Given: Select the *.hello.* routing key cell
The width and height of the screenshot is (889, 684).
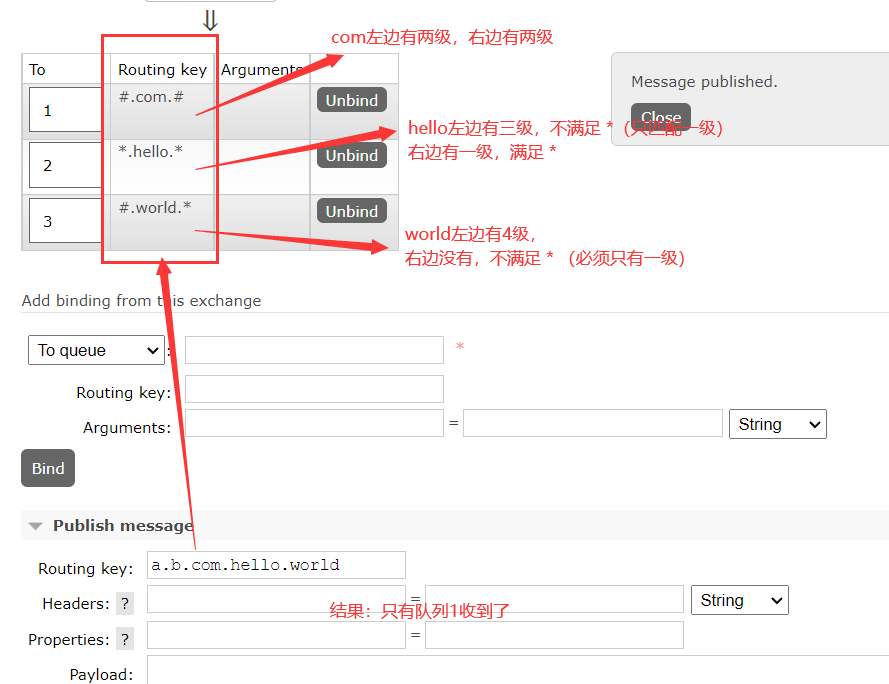Looking at the screenshot, I should 162,167.
